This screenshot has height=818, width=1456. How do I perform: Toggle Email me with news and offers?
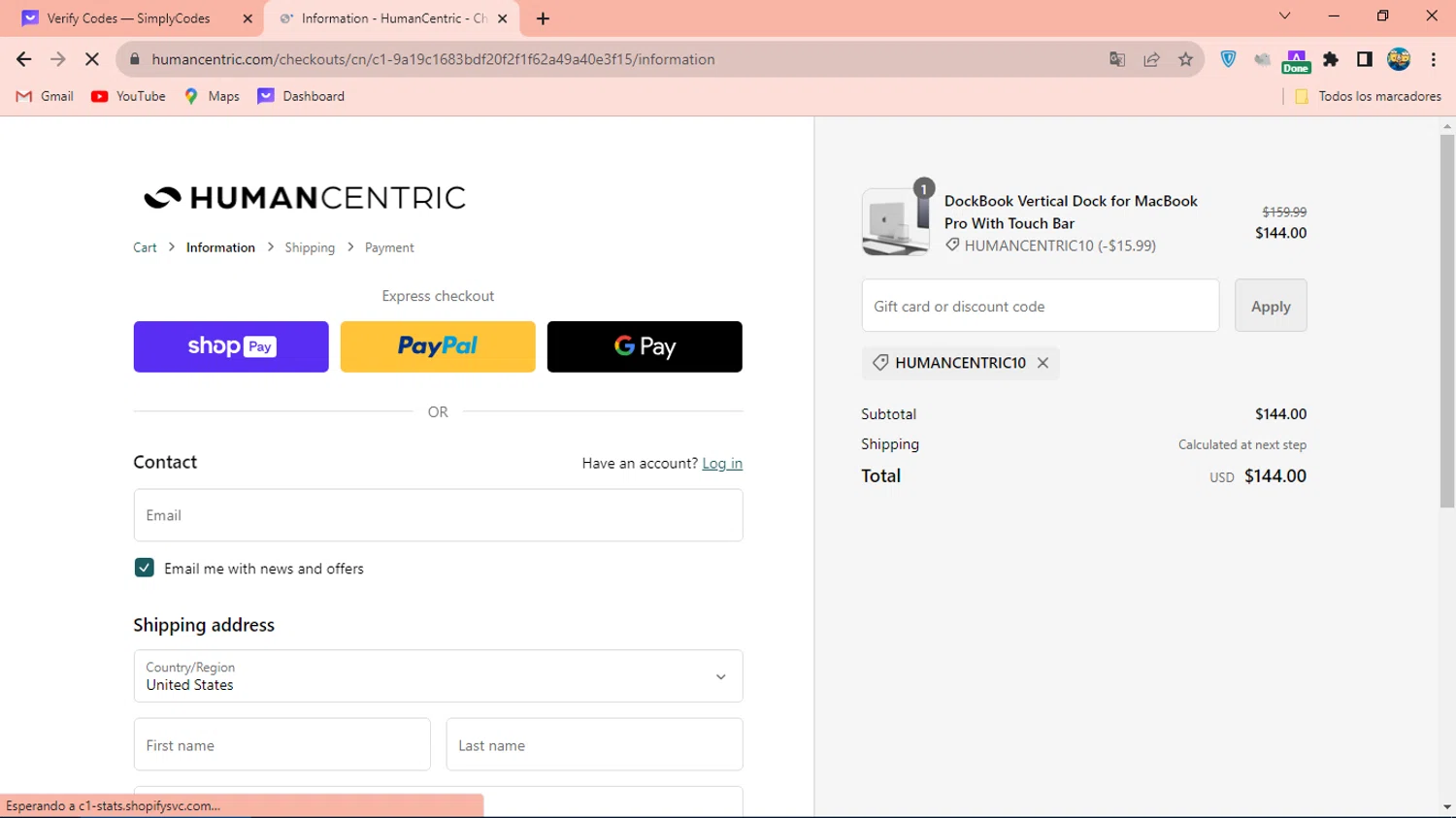(144, 568)
